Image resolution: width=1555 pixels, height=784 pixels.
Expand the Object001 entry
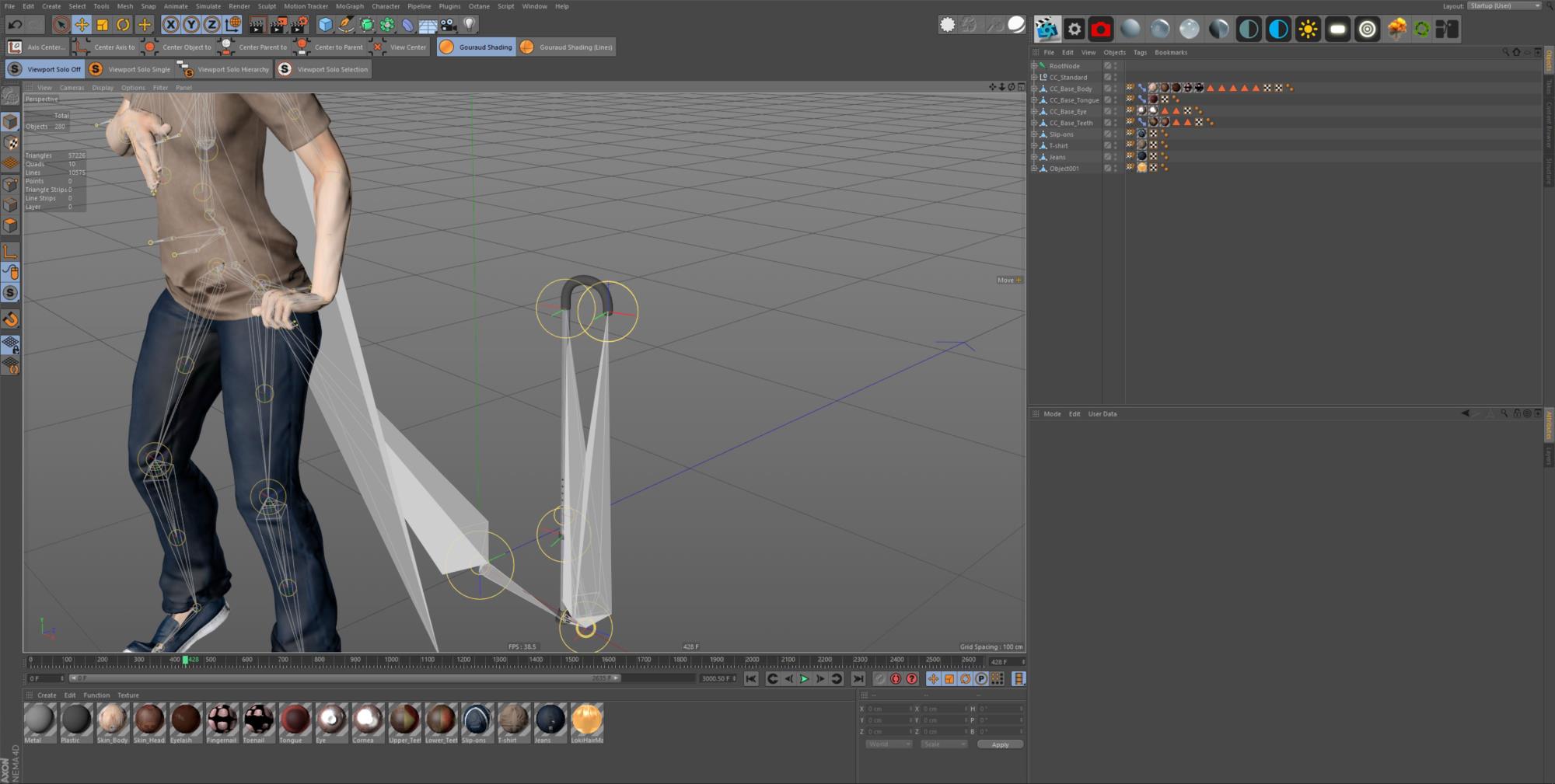(1034, 168)
